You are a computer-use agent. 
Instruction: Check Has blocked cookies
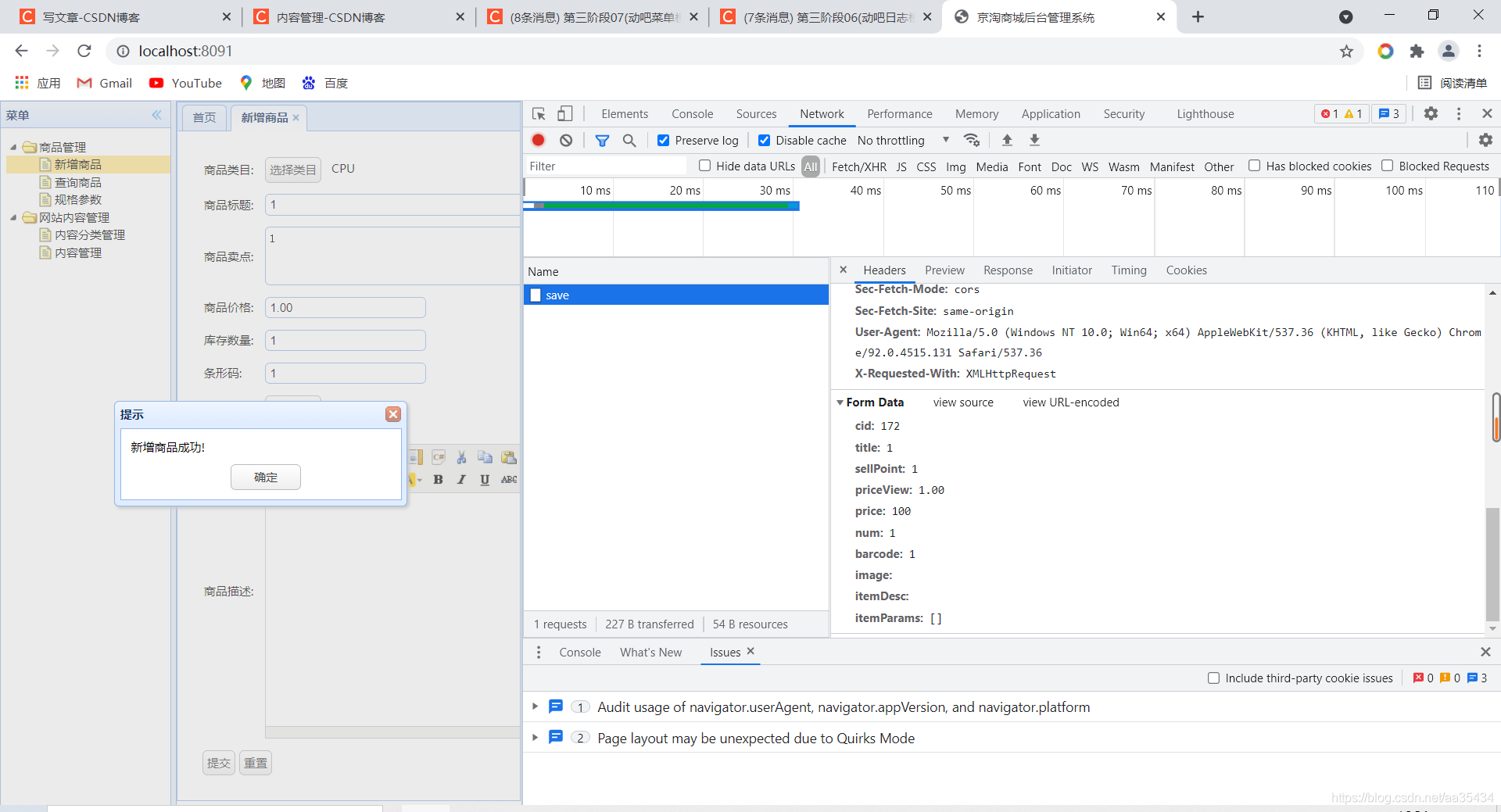(1254, 166)
